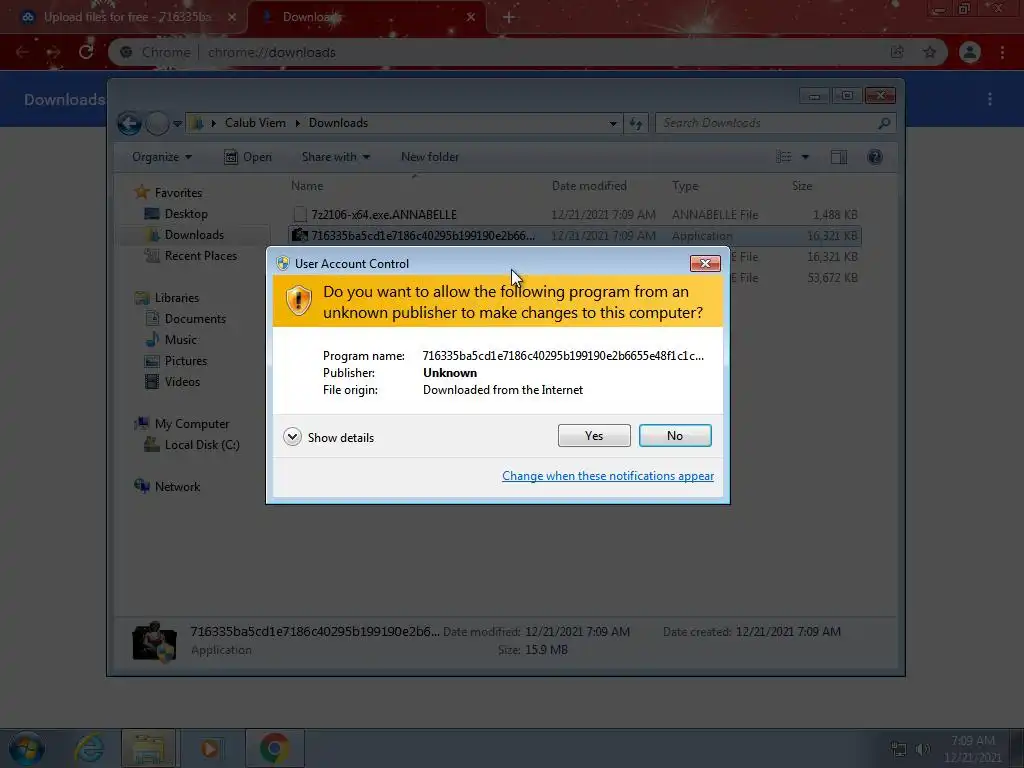
Task: Click No in the User Account Control dialog
Action: [675, 436]
